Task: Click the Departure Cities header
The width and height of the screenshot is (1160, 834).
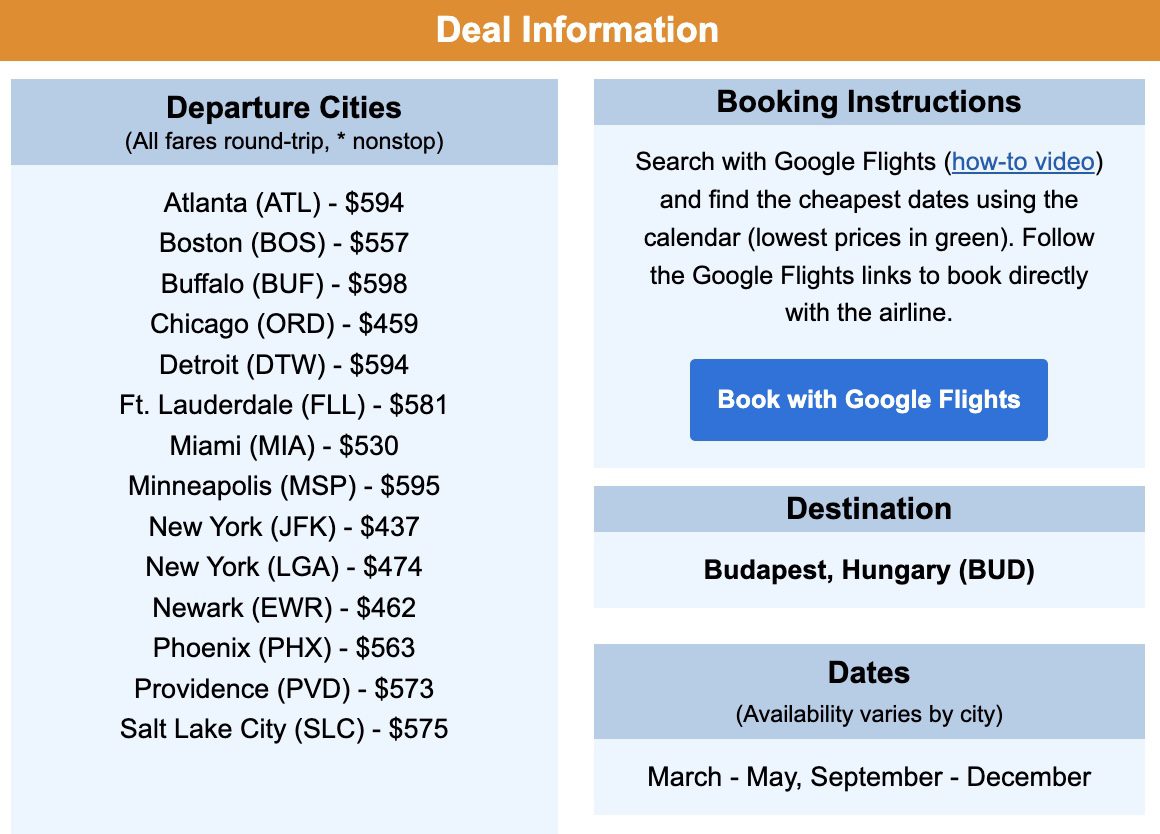Action: point(283,107)
